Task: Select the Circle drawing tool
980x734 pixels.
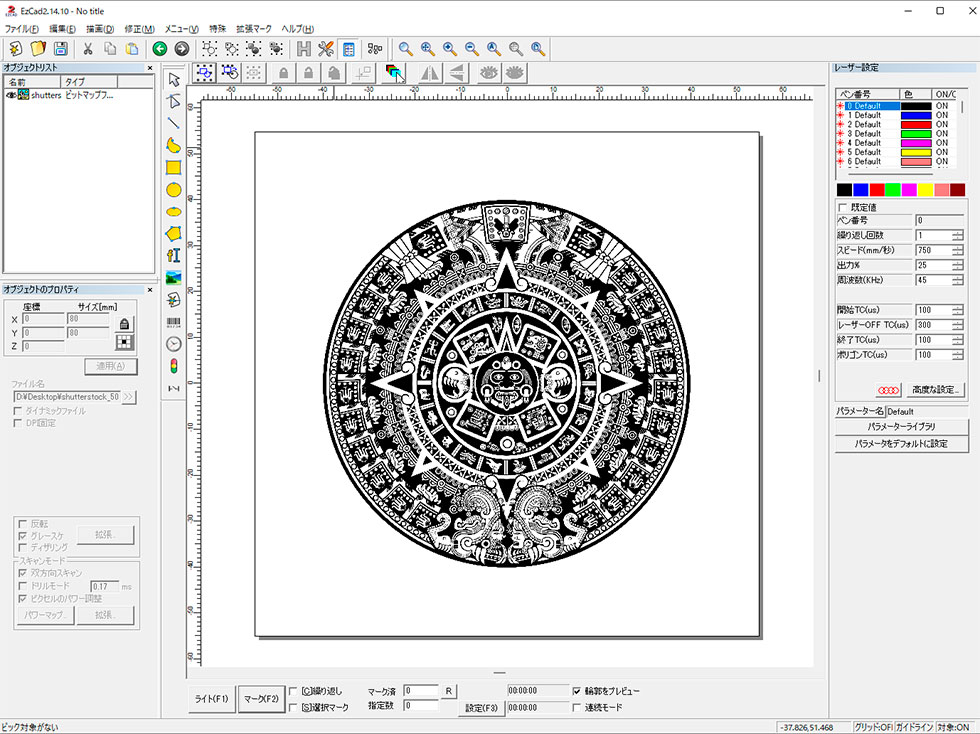Action: click(174, 189)
